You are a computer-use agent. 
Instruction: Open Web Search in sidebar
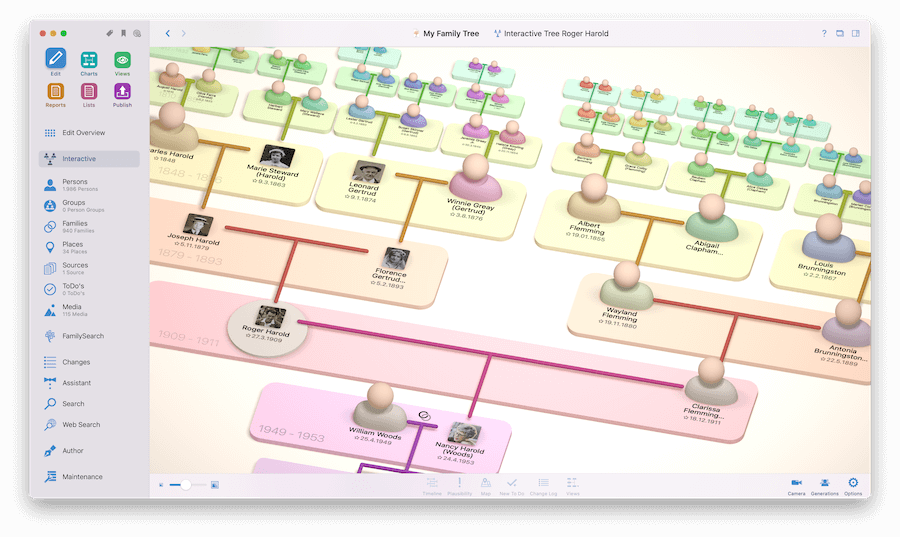click(x=90, y=425)
